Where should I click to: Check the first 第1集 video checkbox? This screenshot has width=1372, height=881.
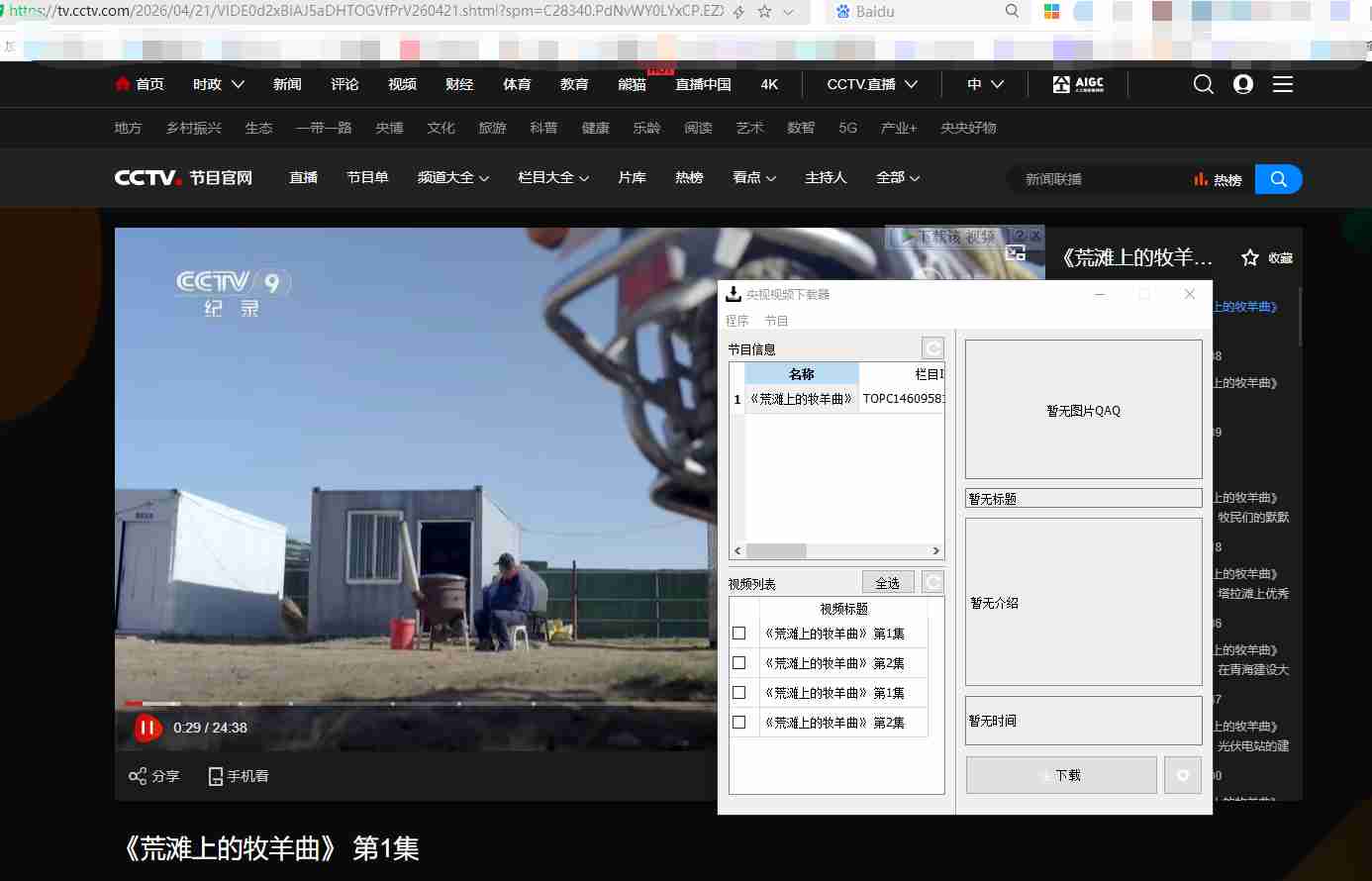point(738,634)
